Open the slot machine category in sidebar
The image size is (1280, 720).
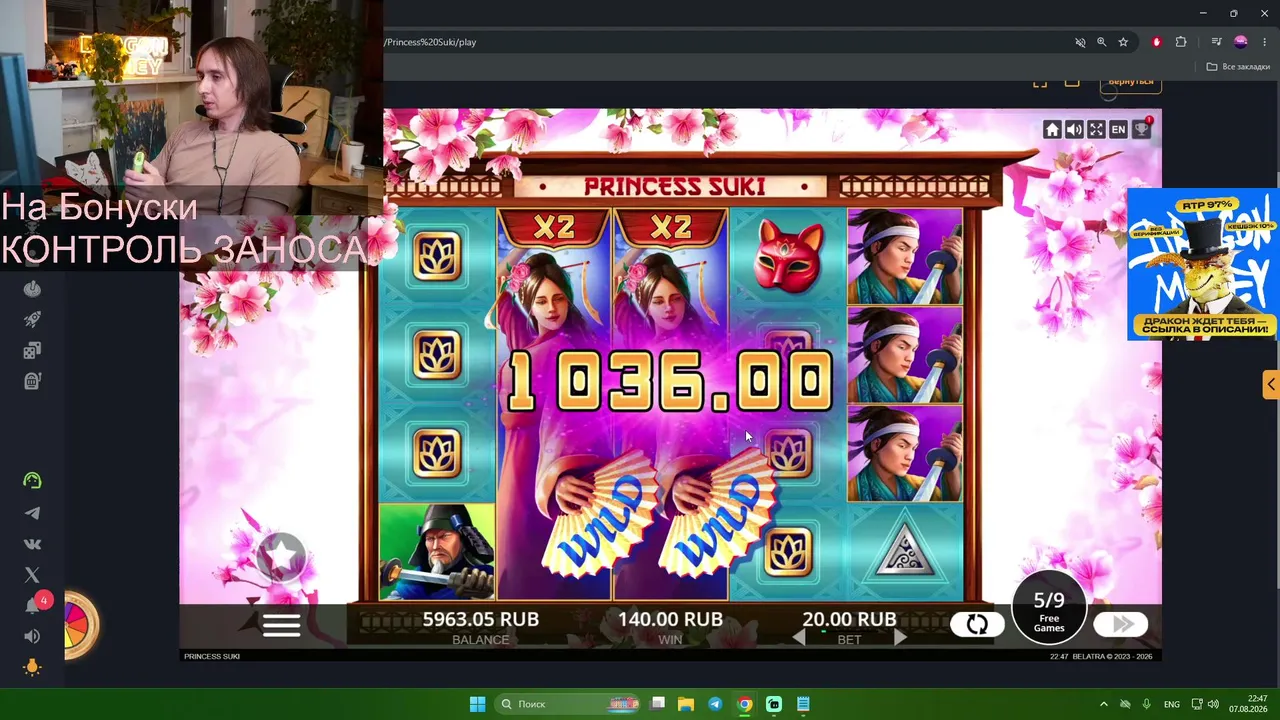coord(32,381)
